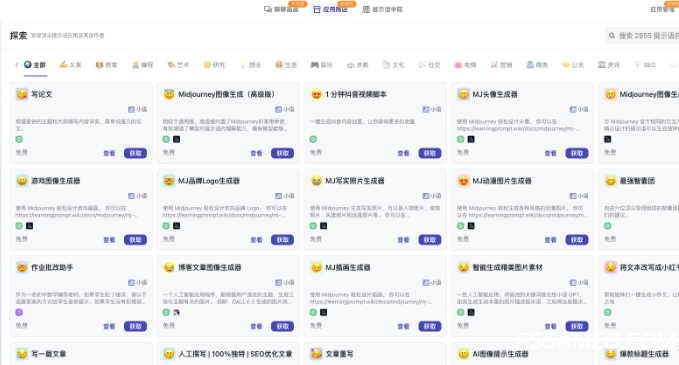679x365 pixels.
Task: Select the 想法 lightbulb category
Action: 250,65
